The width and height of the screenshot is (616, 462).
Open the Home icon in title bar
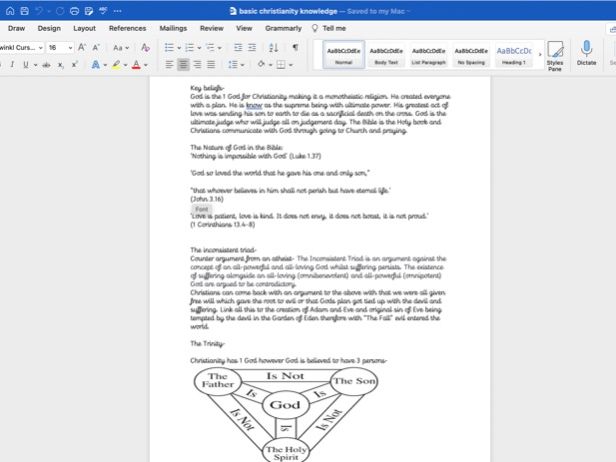(x=10, y=11)
